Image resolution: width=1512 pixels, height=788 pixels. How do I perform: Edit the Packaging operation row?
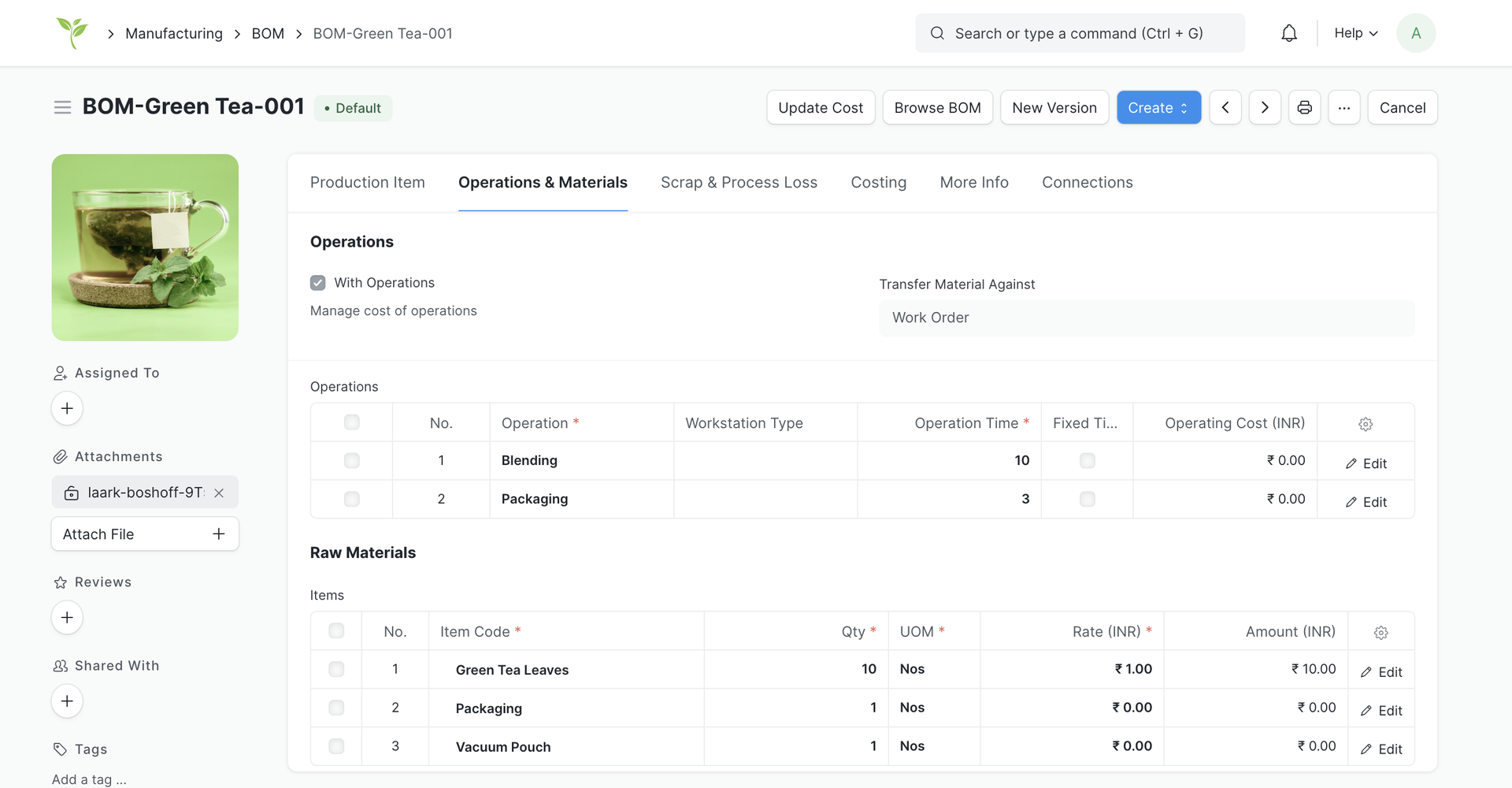[1366, 502]
